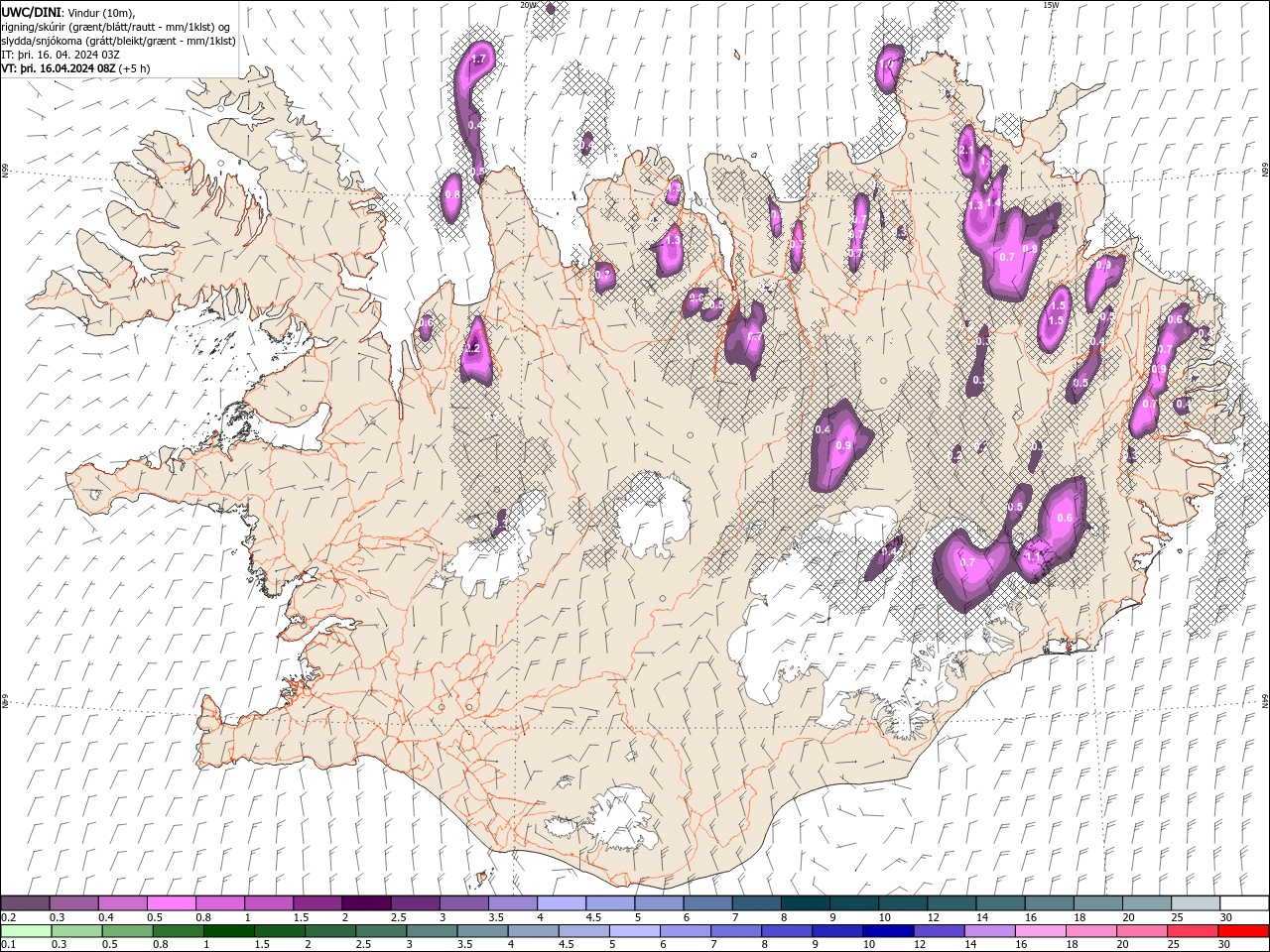Select the pale grey swatch between 25 and 30 in upper legend

pyautogui.click(x=1195, y=903)
